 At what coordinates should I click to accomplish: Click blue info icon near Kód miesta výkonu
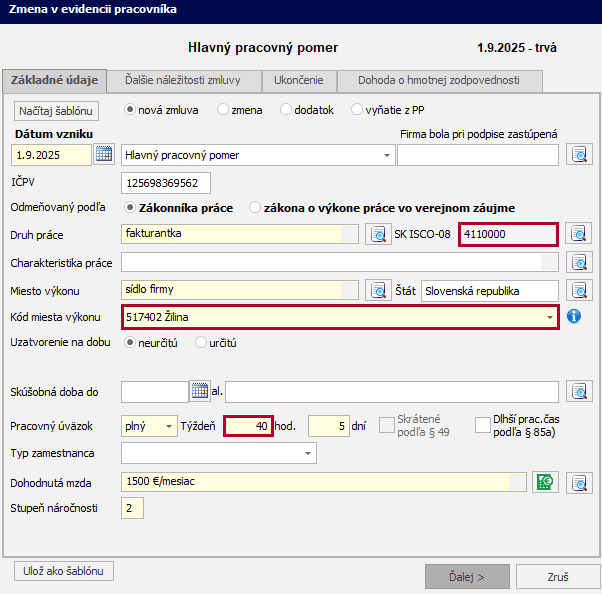coord(574,317)
